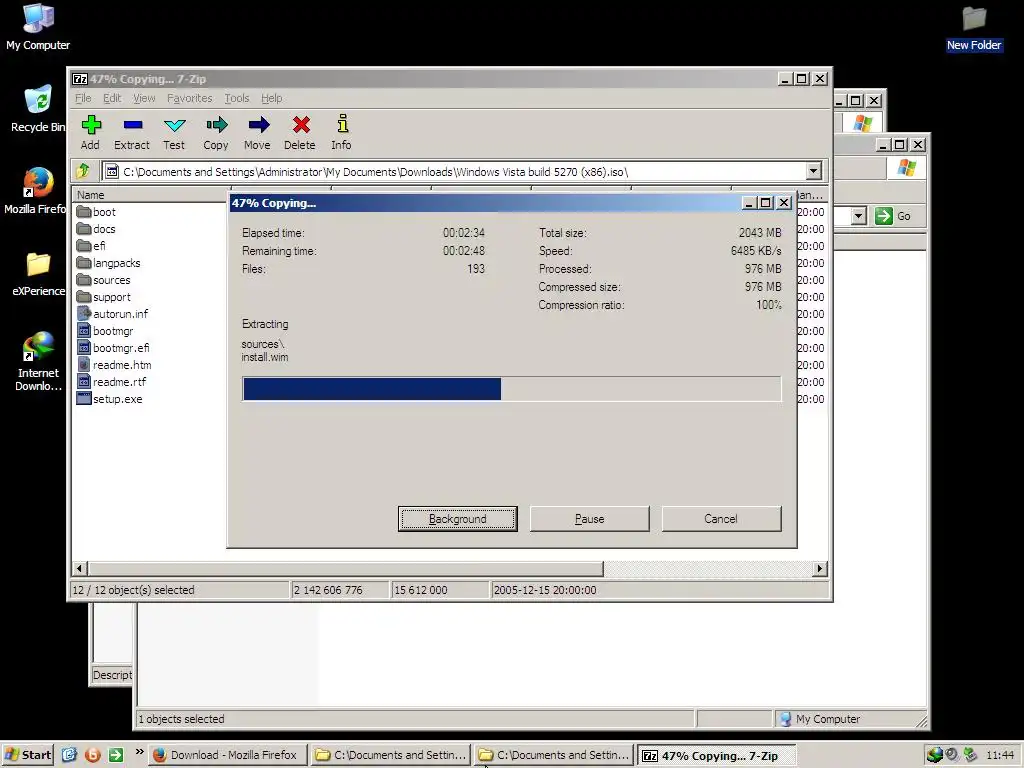Select the support folder icon
The width and height of the screenshot is (1024, 768).
[84, 296]
